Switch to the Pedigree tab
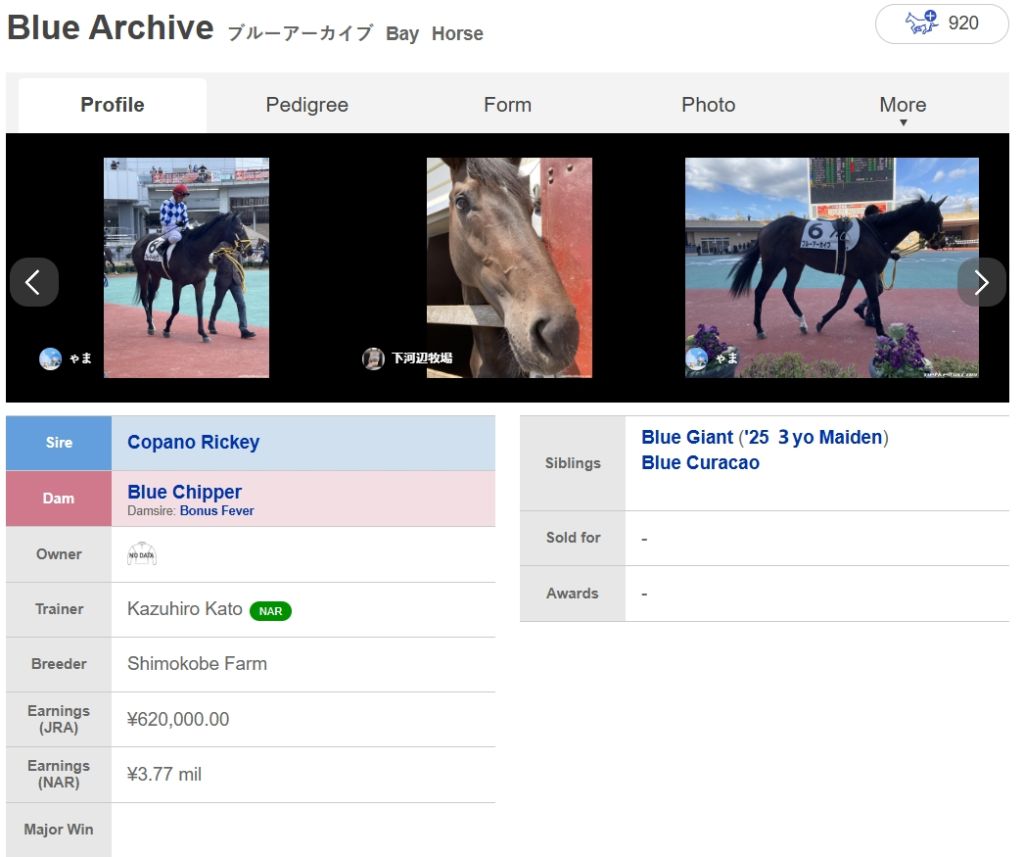Image resolution: width=1024 pixels, height=857 pixels. point(307,105)
